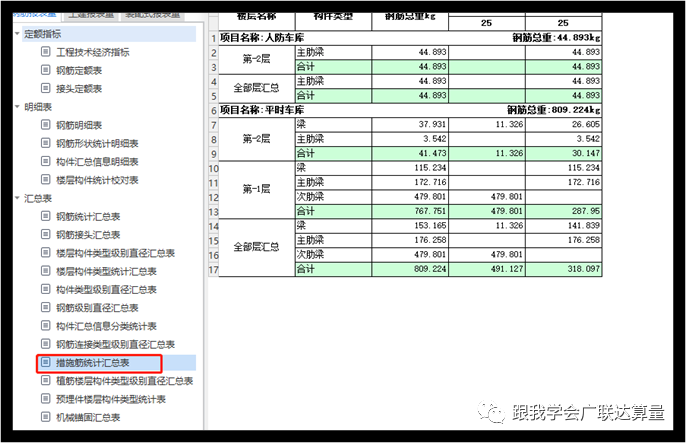The image size is (686, 443).
Task: Select the cell with value 41.473
Action: (x=410, y=153)
